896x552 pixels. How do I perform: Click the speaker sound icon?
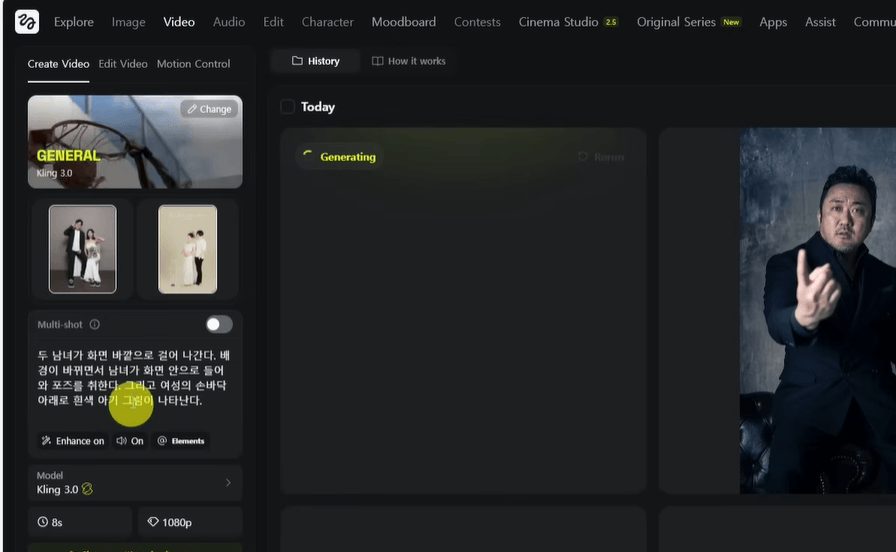click(121, 441)
